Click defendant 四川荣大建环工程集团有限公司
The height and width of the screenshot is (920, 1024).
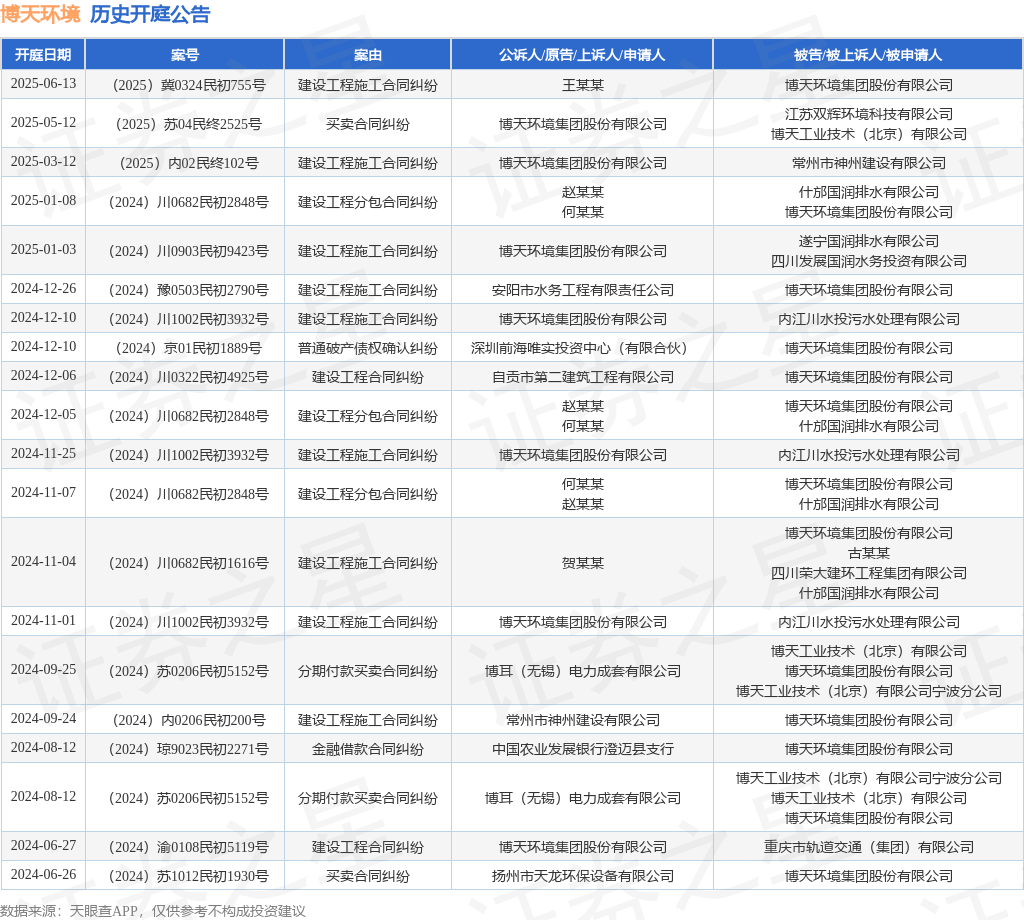869,573
